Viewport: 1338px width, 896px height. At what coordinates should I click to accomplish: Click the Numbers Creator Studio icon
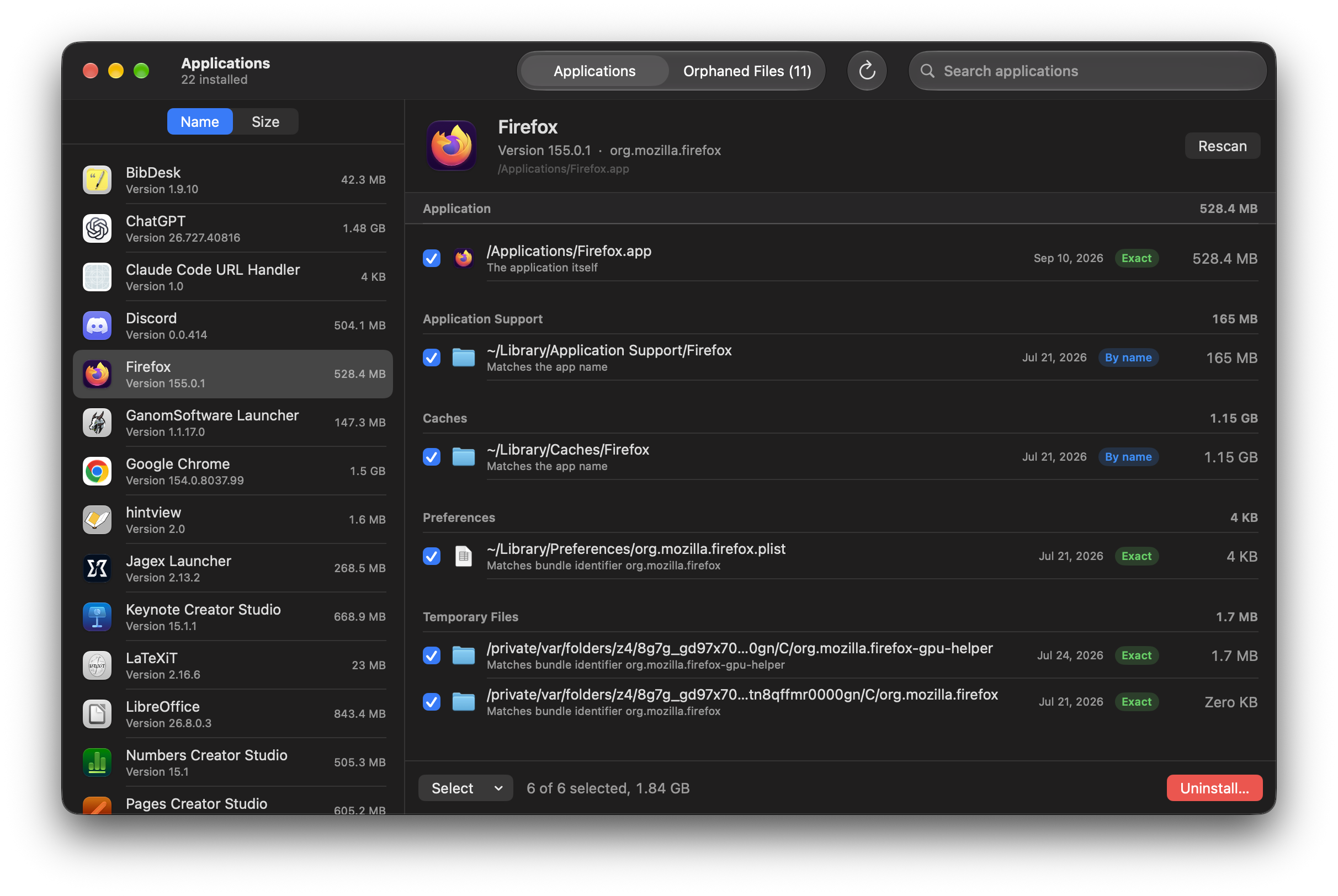pos(97,763)
